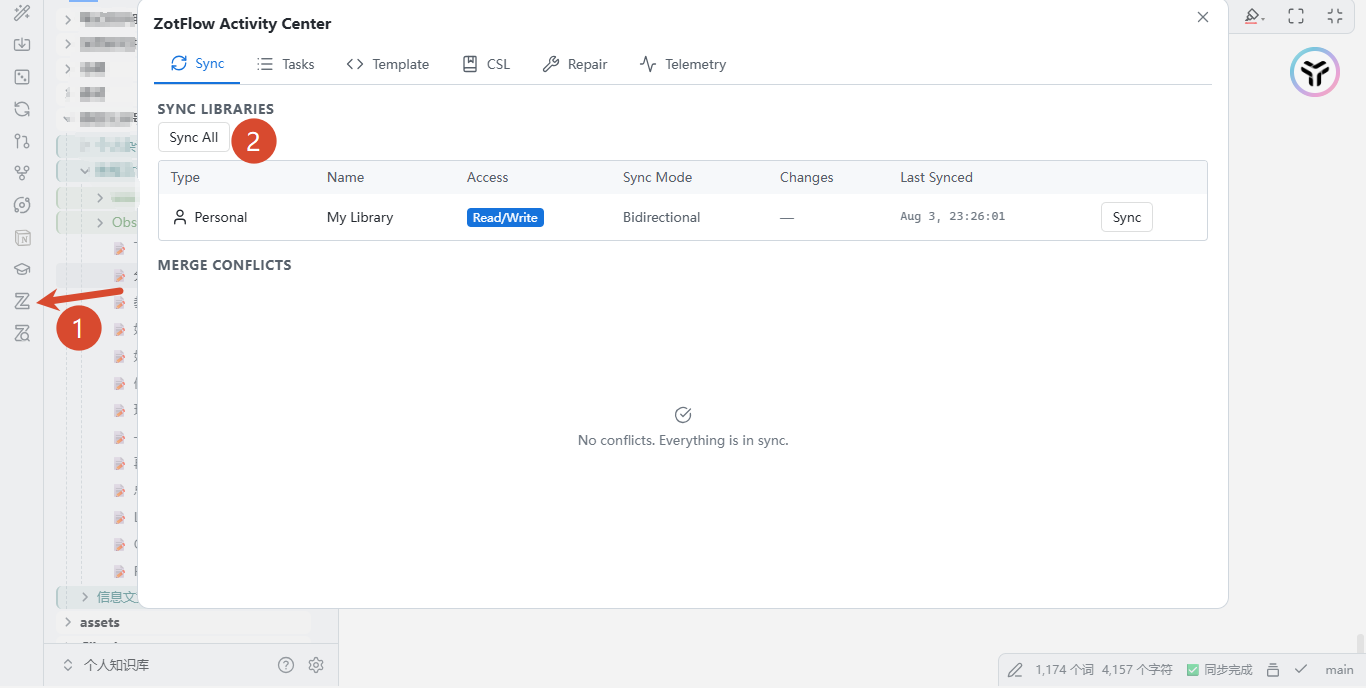Click the ZotFlow Activity Center title

[242, 24]
